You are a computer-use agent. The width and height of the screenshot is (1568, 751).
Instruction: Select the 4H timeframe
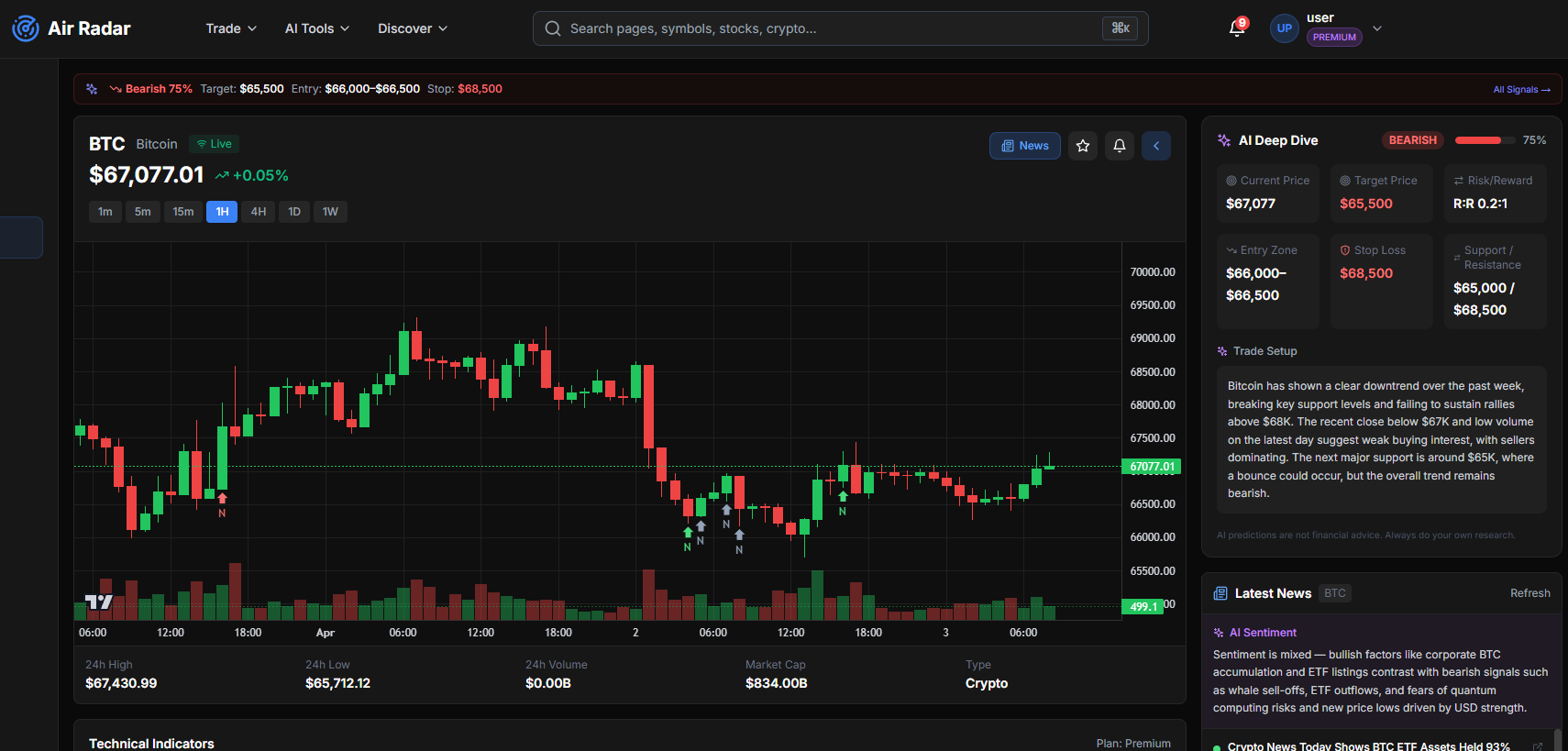[259, 212]
